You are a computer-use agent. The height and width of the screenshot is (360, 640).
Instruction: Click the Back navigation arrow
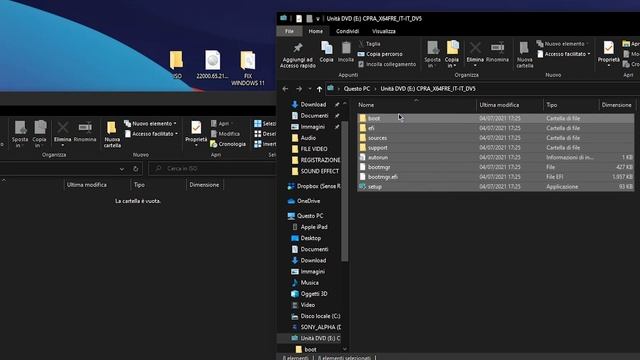pos(285,89)
